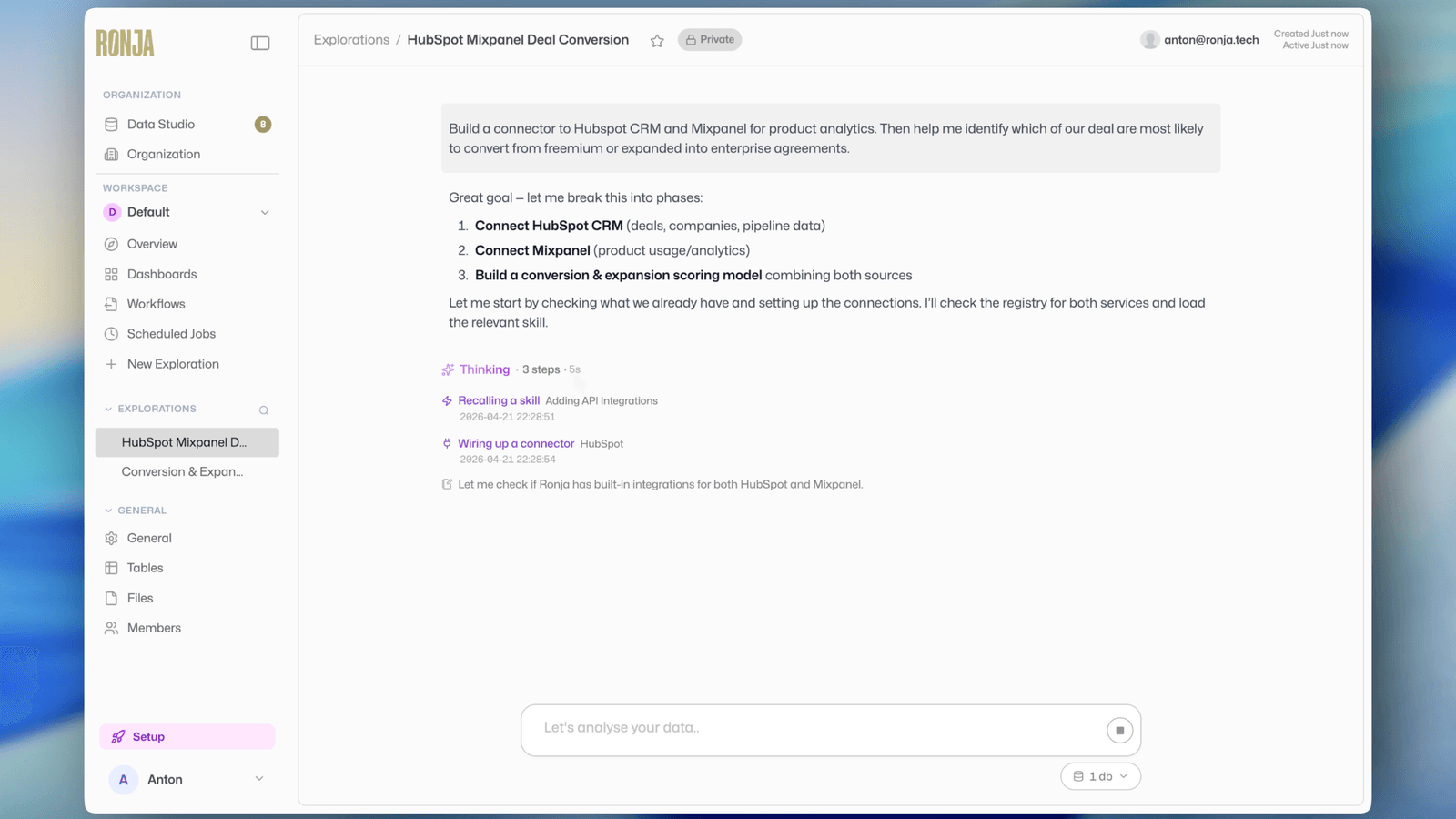The image size is (1456, 819).
Task: Click the Setup button
Action: pos(187,737)
